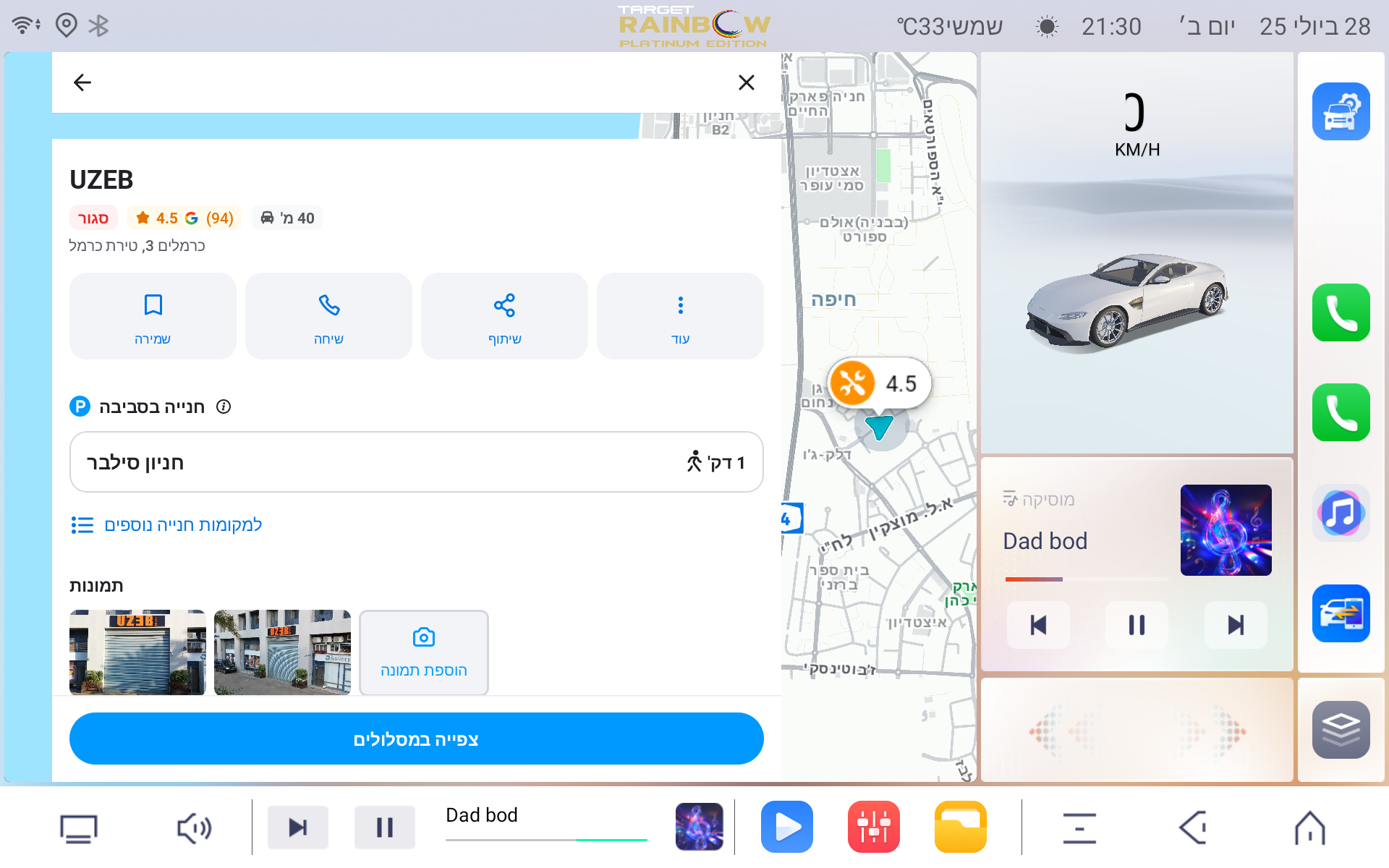Open the additional parking places link
The height and width of the screenshot is (868, 1389).
pyautogui.click(x=166, y=525)
